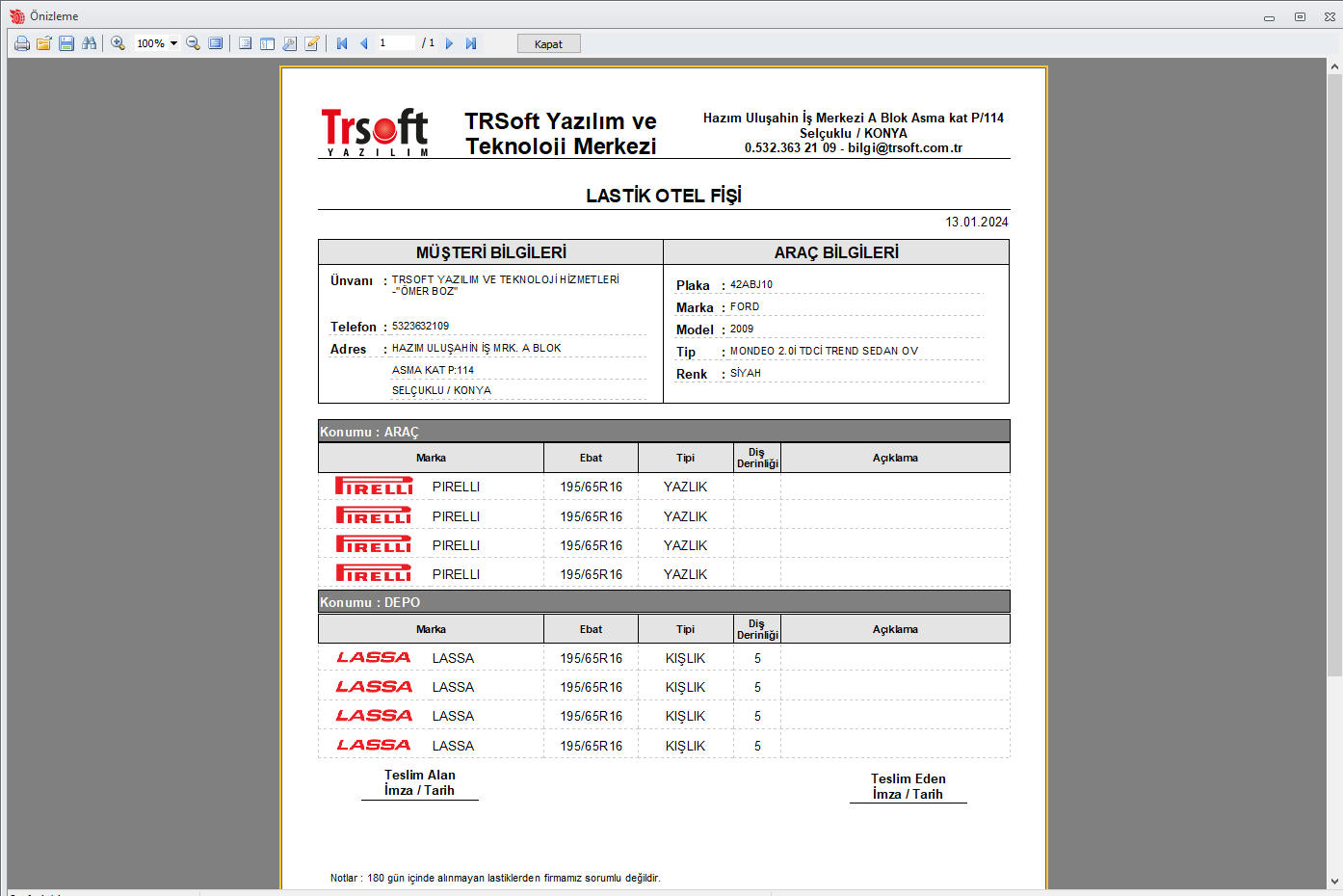Click the Önizleme app icon in title bar
The image size is (1343, 896).
coord(16,16)
